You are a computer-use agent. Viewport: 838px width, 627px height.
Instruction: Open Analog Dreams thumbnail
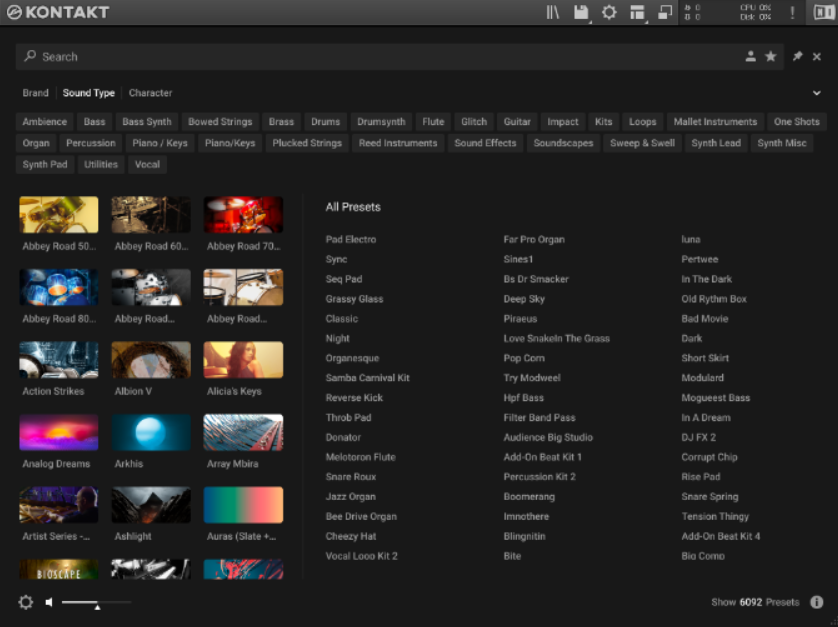[x=59, y=432]
